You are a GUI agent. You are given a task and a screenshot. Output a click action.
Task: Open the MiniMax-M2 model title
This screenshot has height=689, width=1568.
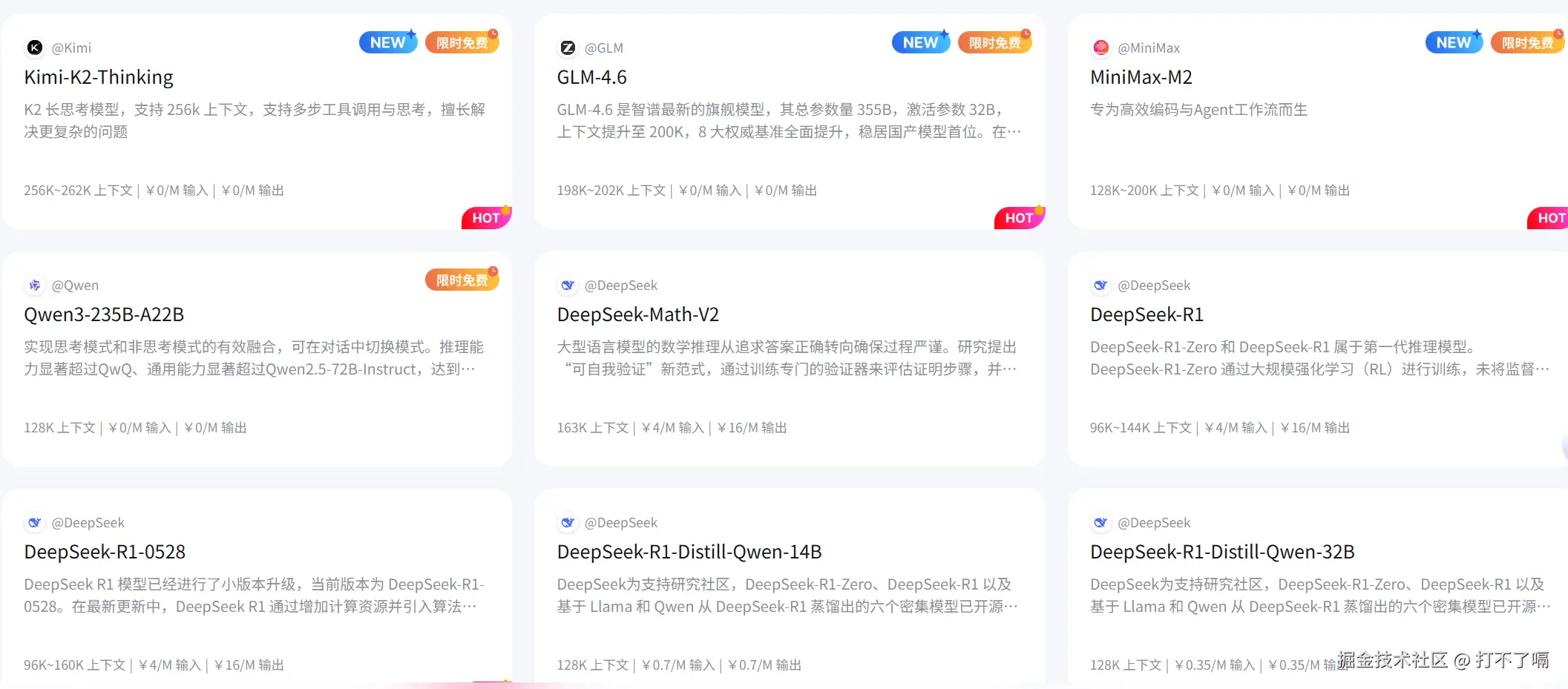[1141, 77]
